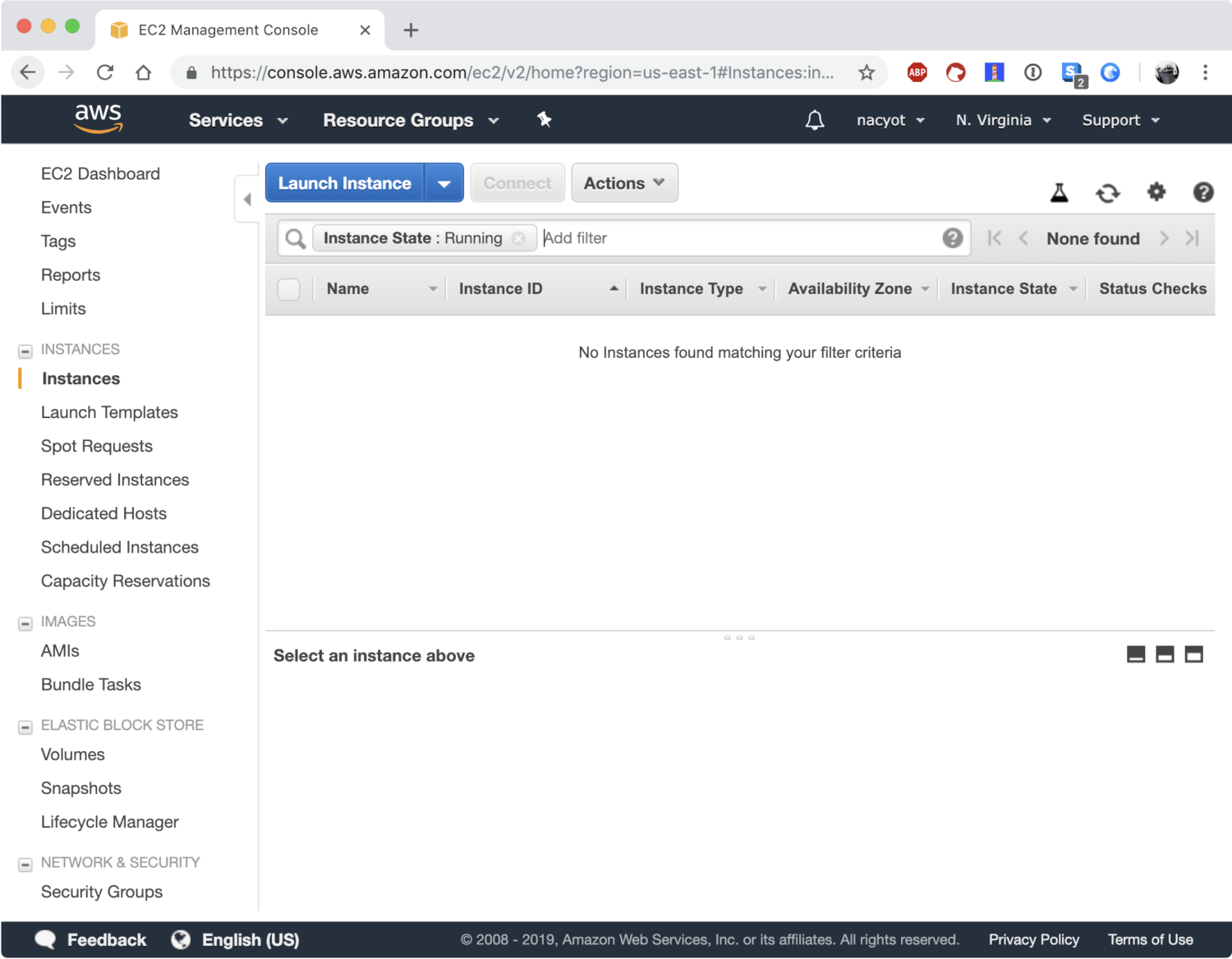Open the notifications bell icon
The image size is (1232, 959).
tap(814, 121)
